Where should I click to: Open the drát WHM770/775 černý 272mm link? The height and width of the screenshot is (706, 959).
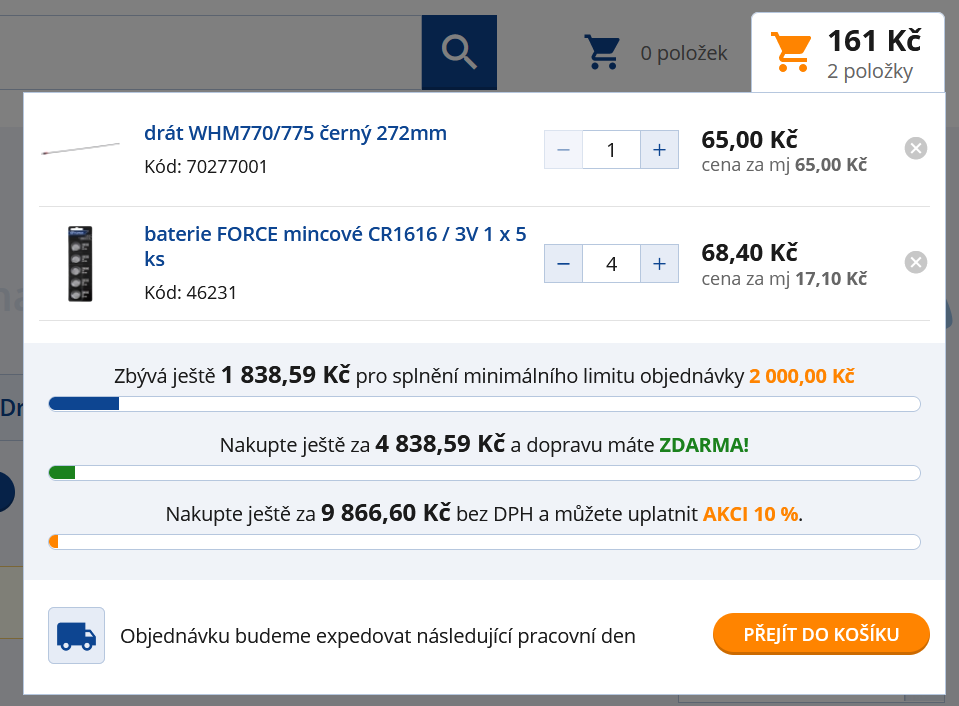click(295, 134)
